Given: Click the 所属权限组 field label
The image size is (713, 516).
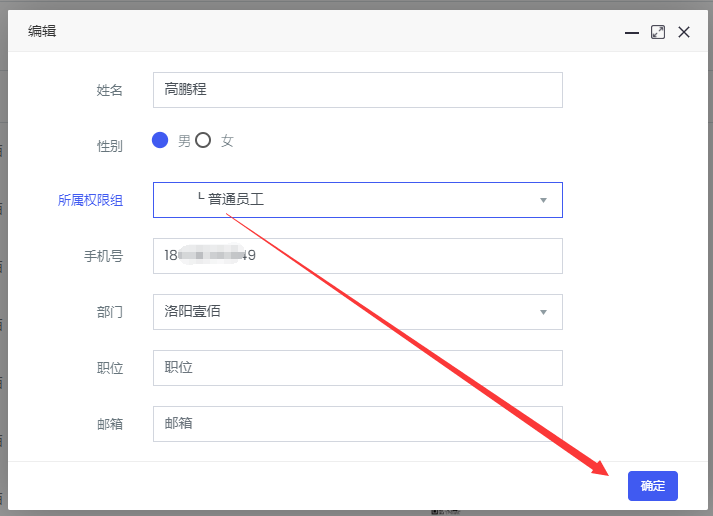Looking at the screenshot, I should (x=90, y=200).
